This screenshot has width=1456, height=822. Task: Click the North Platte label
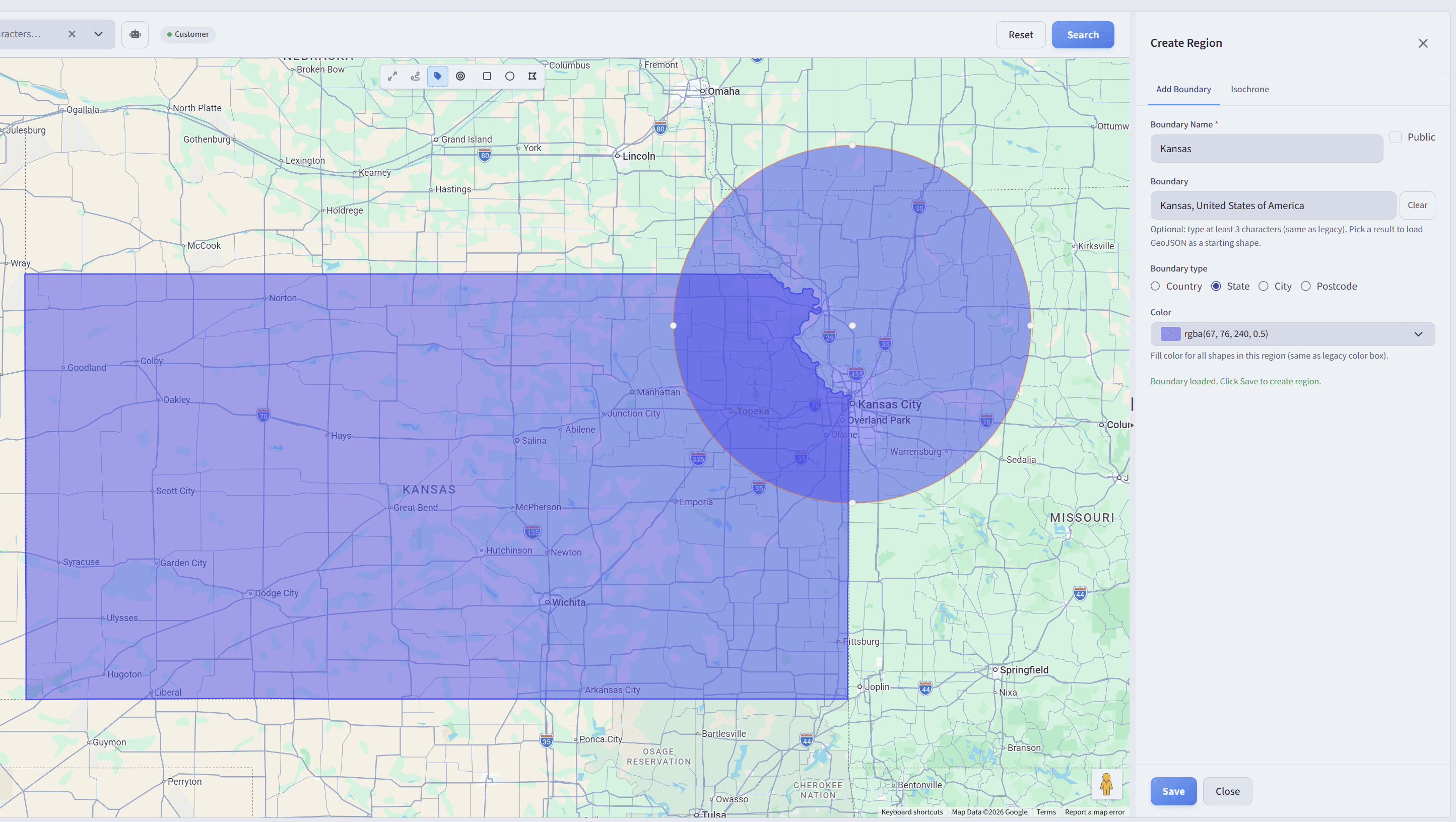[x=196, y=108]
